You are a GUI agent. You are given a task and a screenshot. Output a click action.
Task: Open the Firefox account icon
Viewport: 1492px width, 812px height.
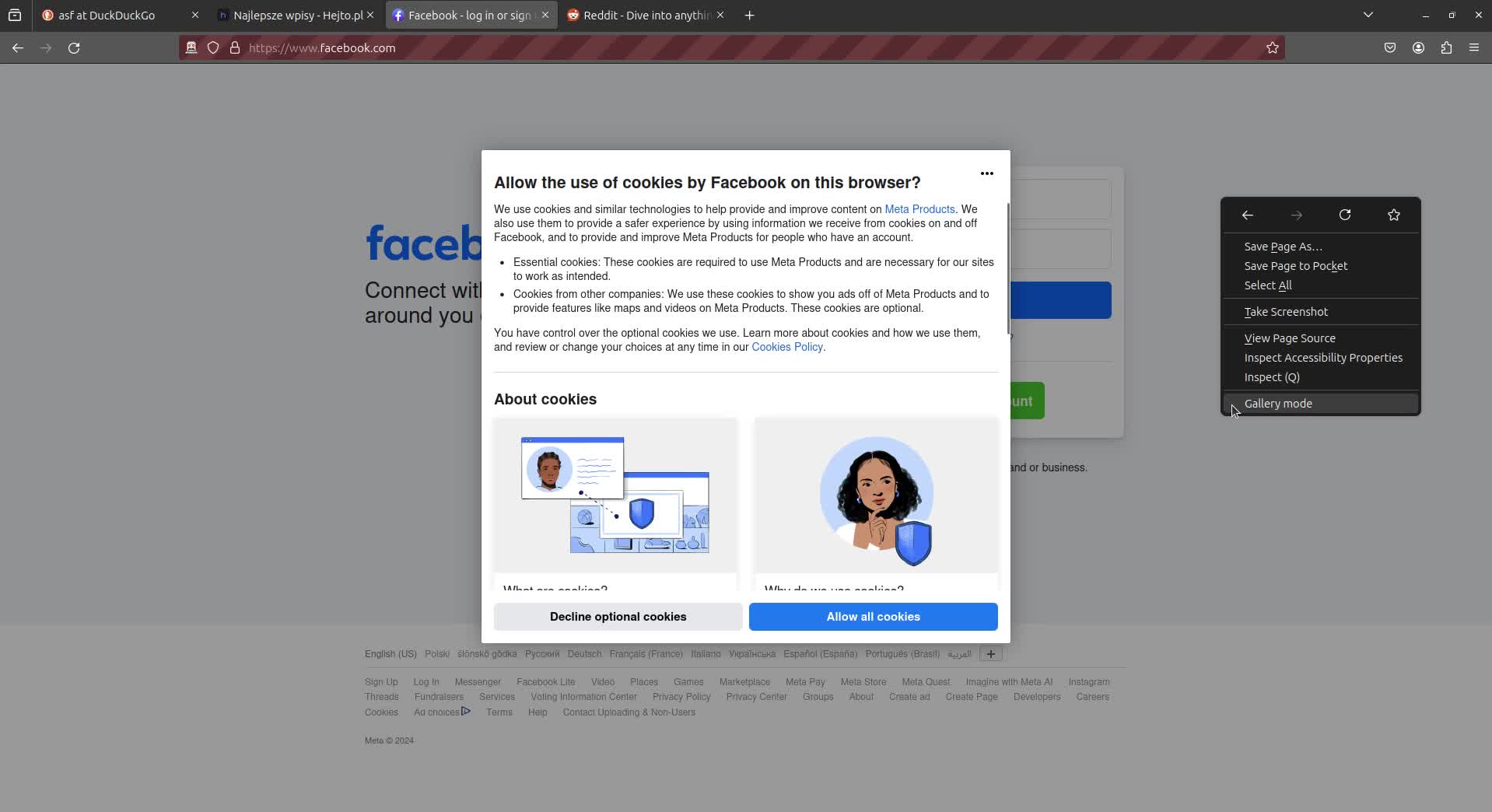pos(1418,48)
